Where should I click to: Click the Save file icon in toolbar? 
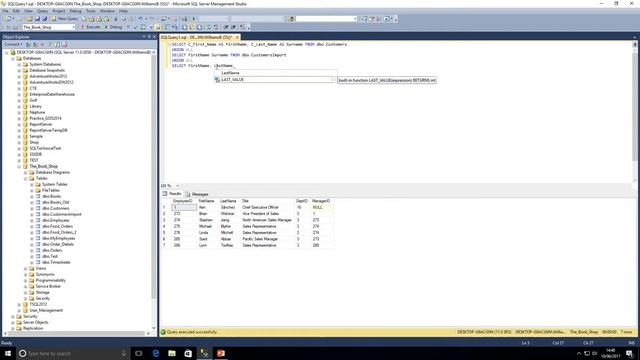(x=38, y=19)
